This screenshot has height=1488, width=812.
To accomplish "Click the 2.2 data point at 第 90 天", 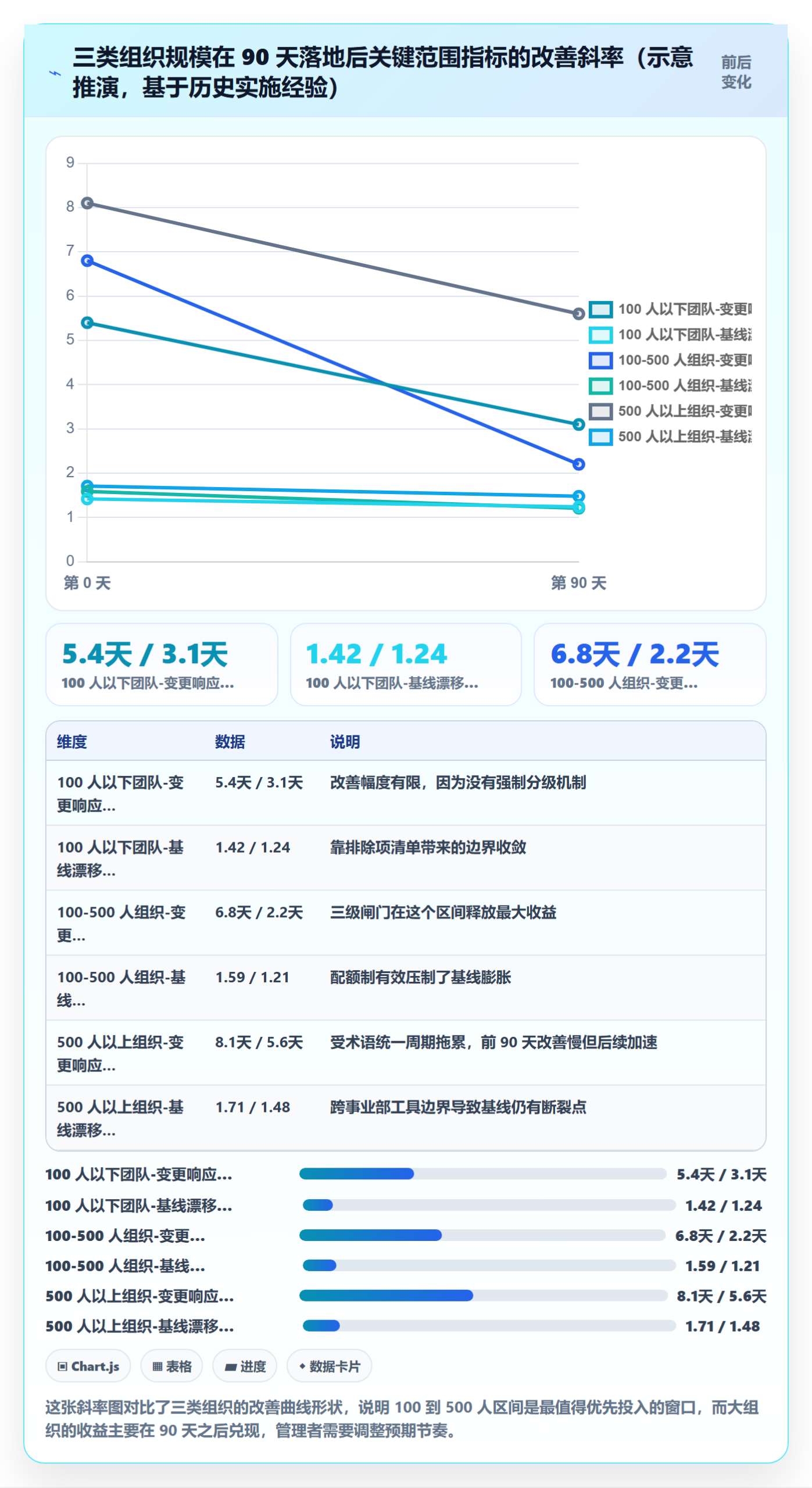I will 578,464.
